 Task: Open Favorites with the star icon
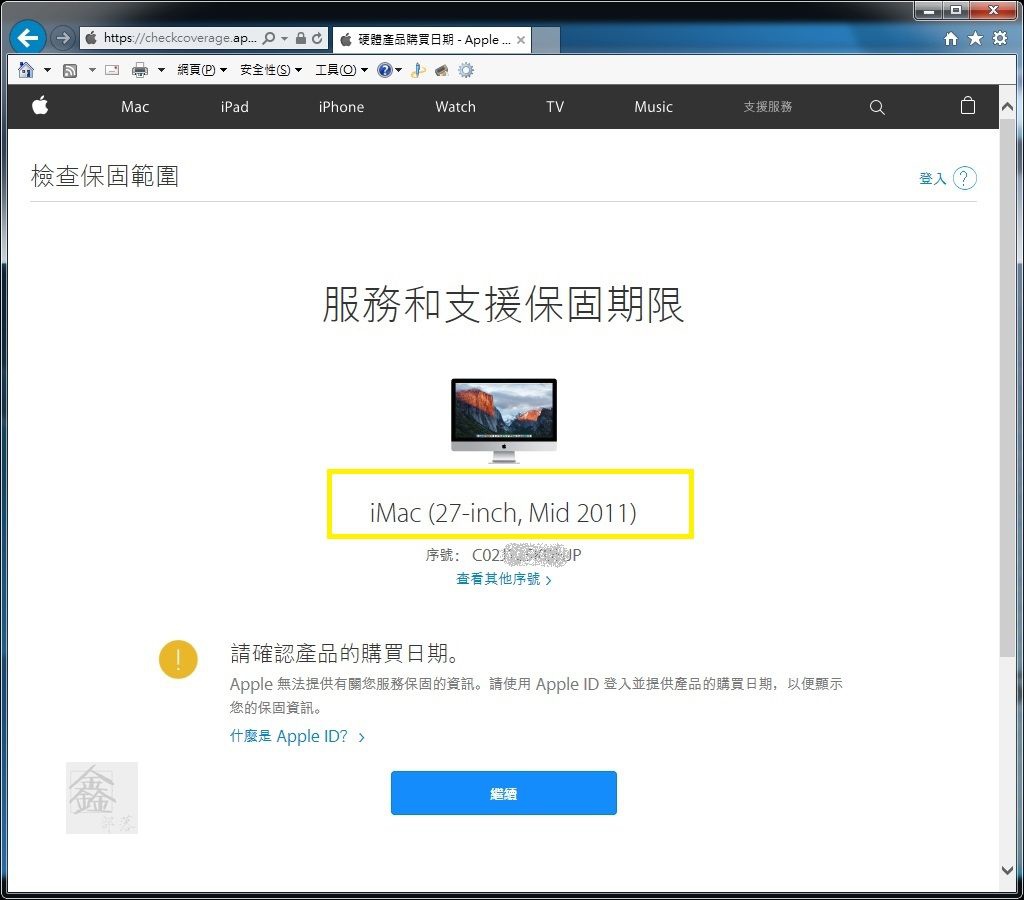[975, 39]
